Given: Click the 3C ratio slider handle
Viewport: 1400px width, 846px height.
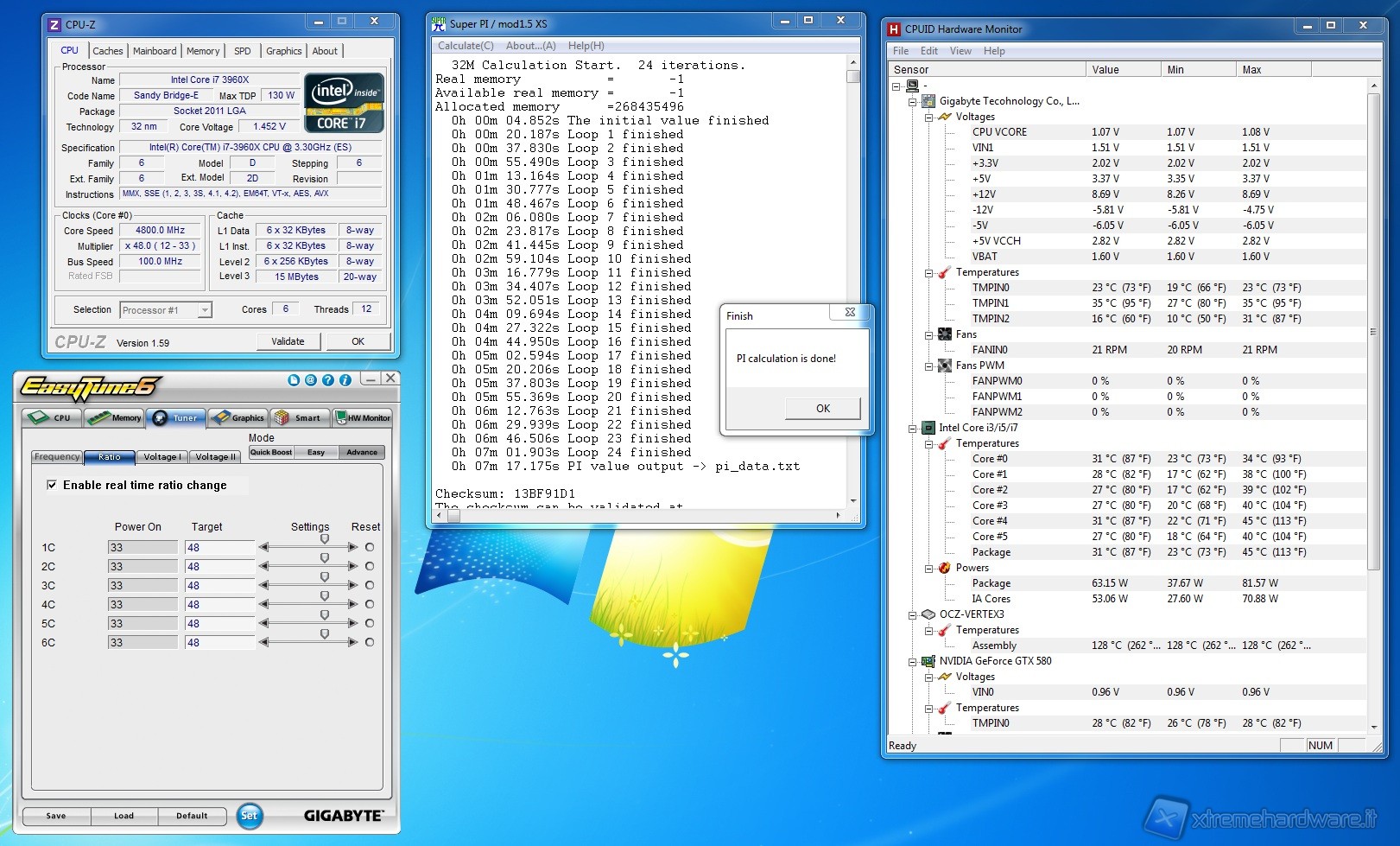Looking at the screenshot, I should click(325, 577).
